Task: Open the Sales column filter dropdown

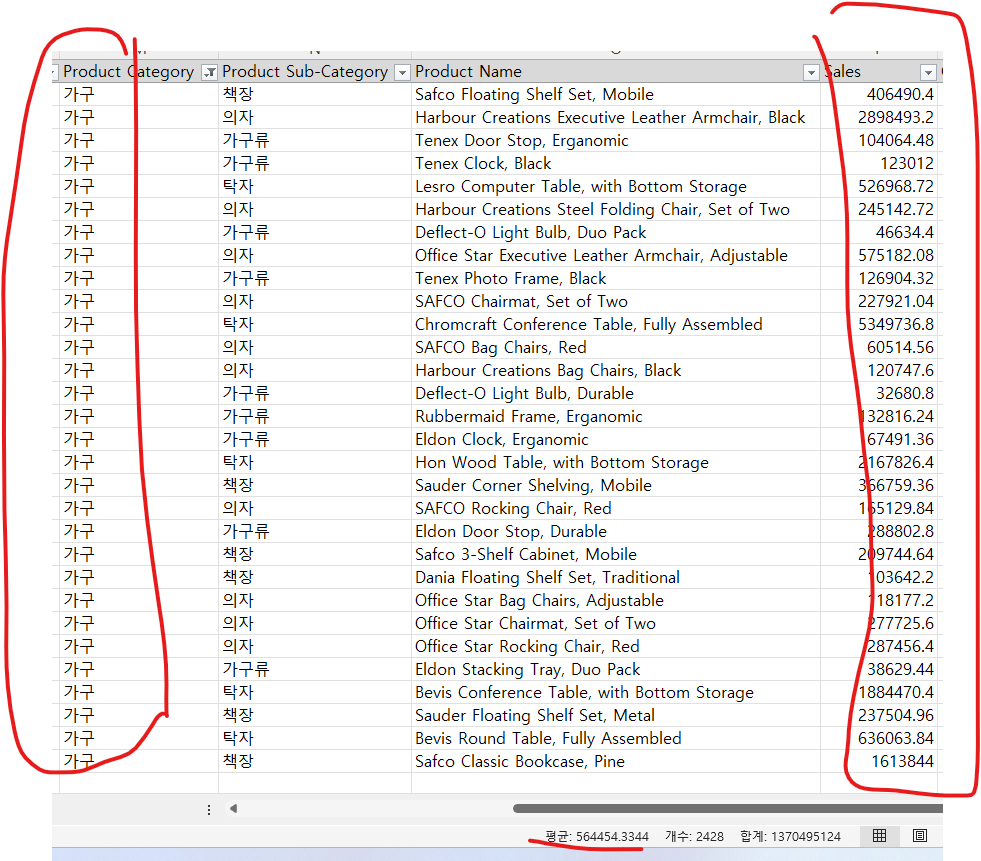Action: (x=928, y=73)
